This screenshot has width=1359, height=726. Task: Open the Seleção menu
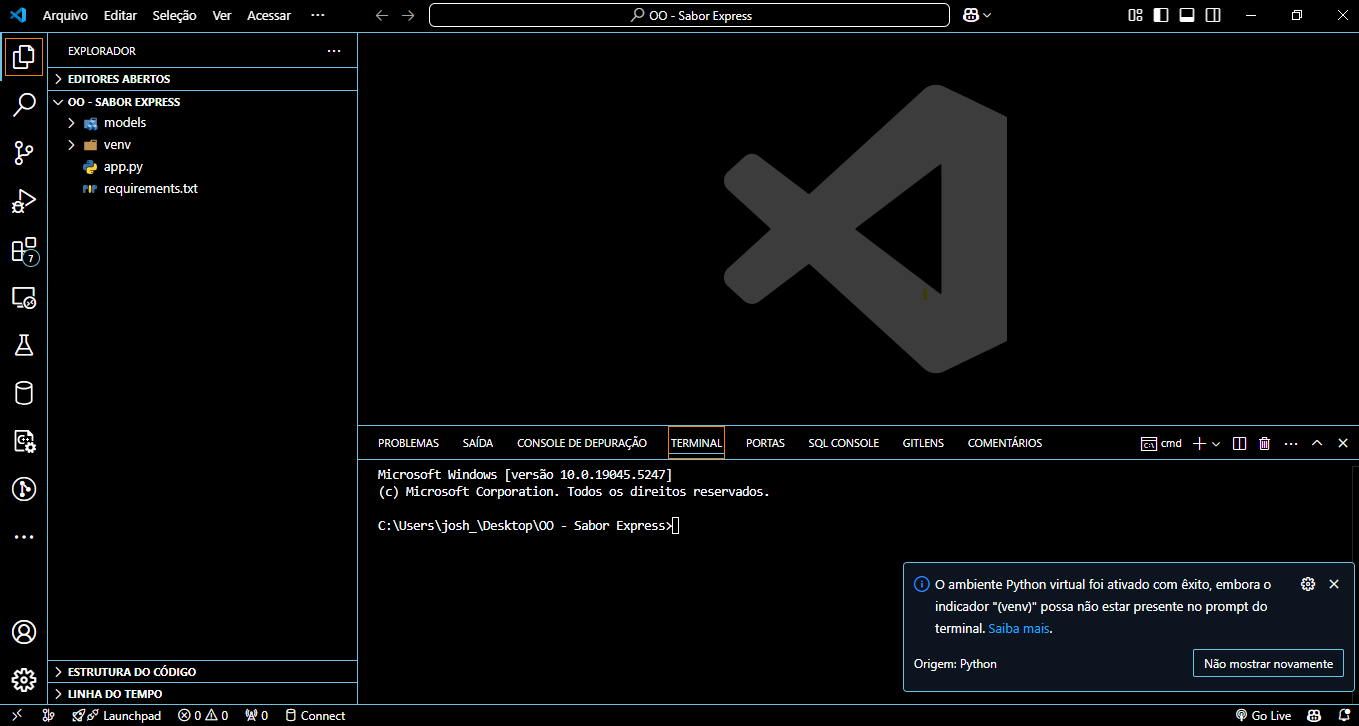(175, 15)
